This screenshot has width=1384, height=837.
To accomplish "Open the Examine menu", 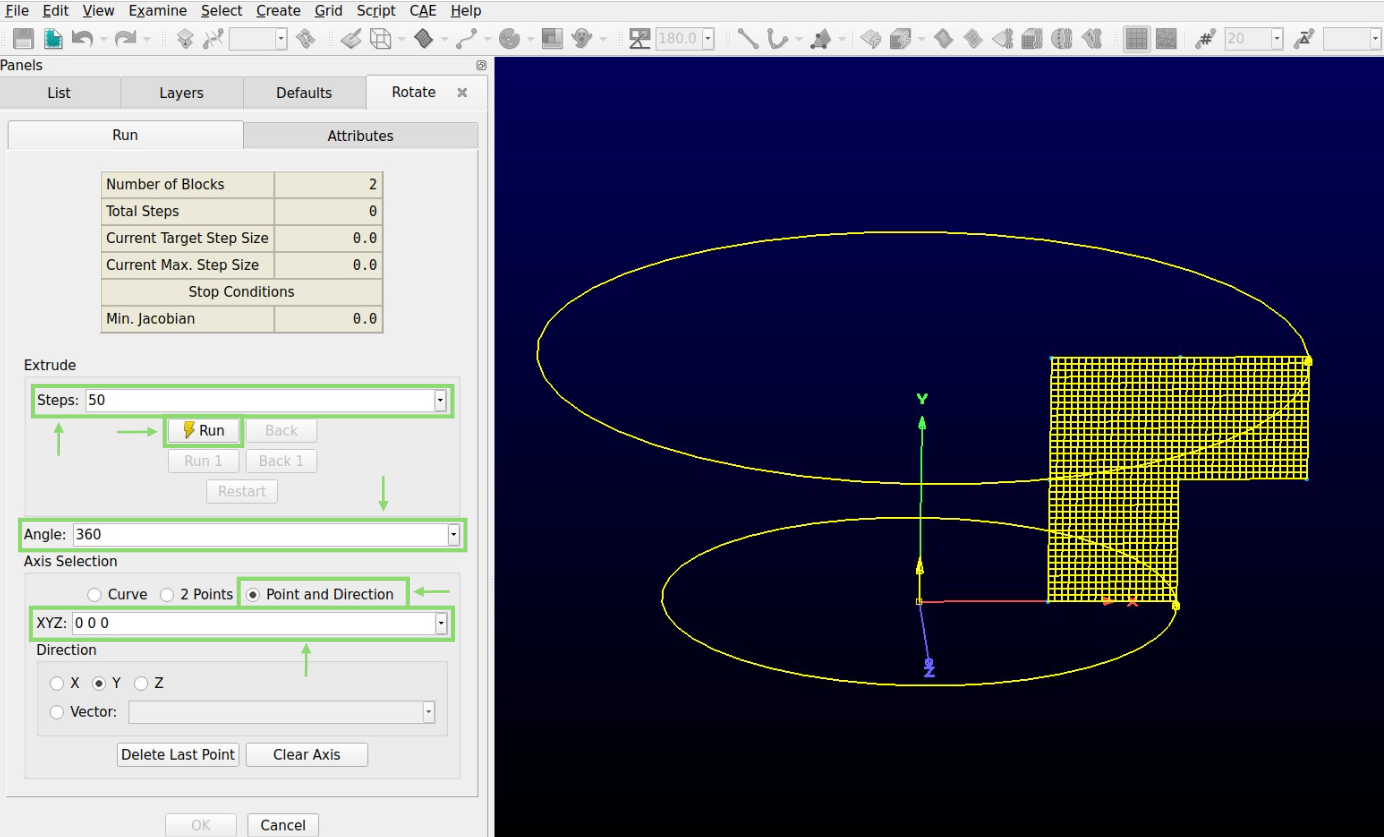I will pyautogui.click(x=157, y=11).
